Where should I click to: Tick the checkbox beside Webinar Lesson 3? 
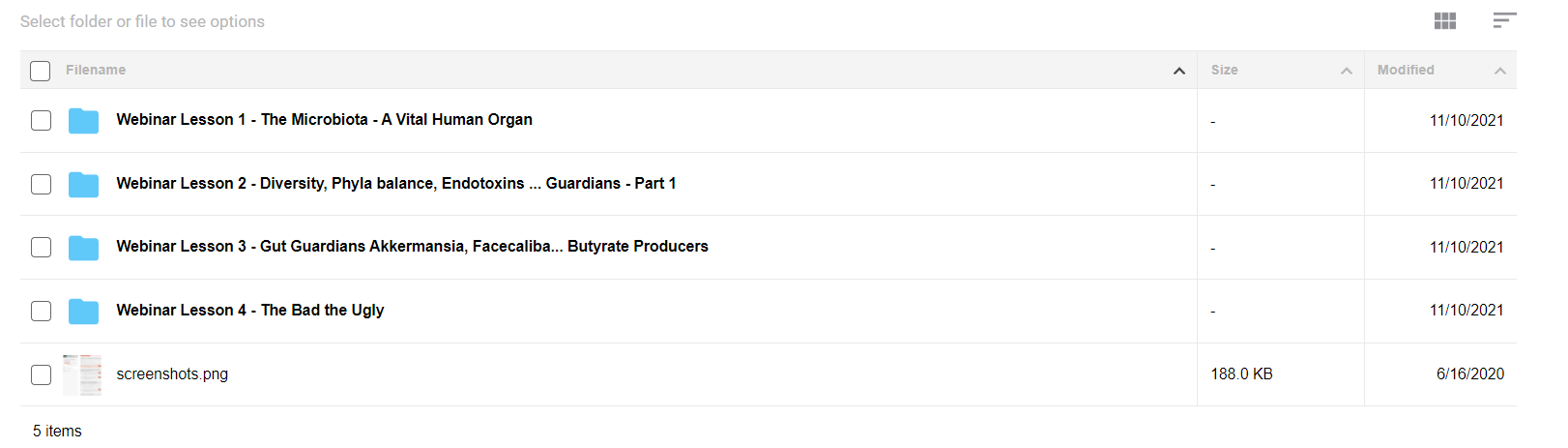41,248
